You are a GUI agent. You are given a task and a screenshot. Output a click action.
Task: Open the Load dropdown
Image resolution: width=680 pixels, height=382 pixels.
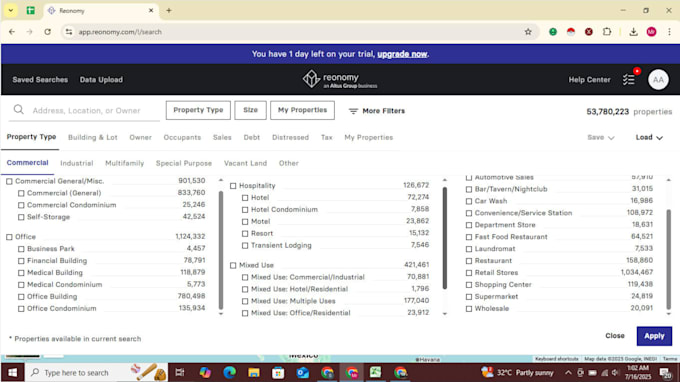click(649, 137)
